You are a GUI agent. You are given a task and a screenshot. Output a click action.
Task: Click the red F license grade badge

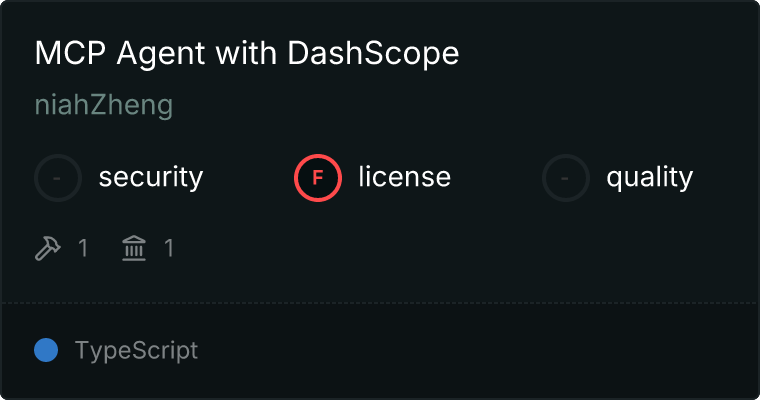click(x=318, y=178)
